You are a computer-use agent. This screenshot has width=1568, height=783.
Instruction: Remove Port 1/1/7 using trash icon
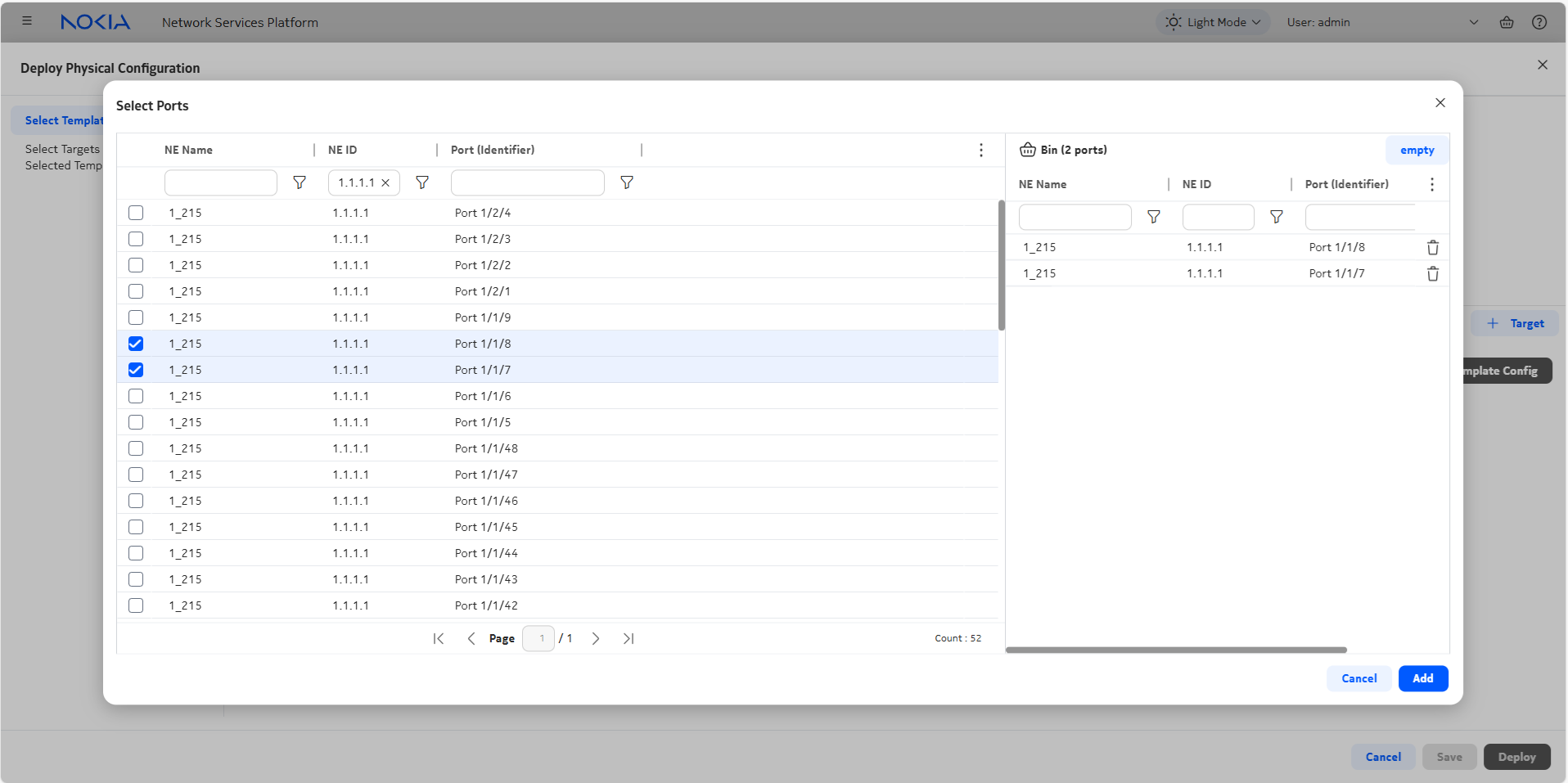click(1432, 273)
